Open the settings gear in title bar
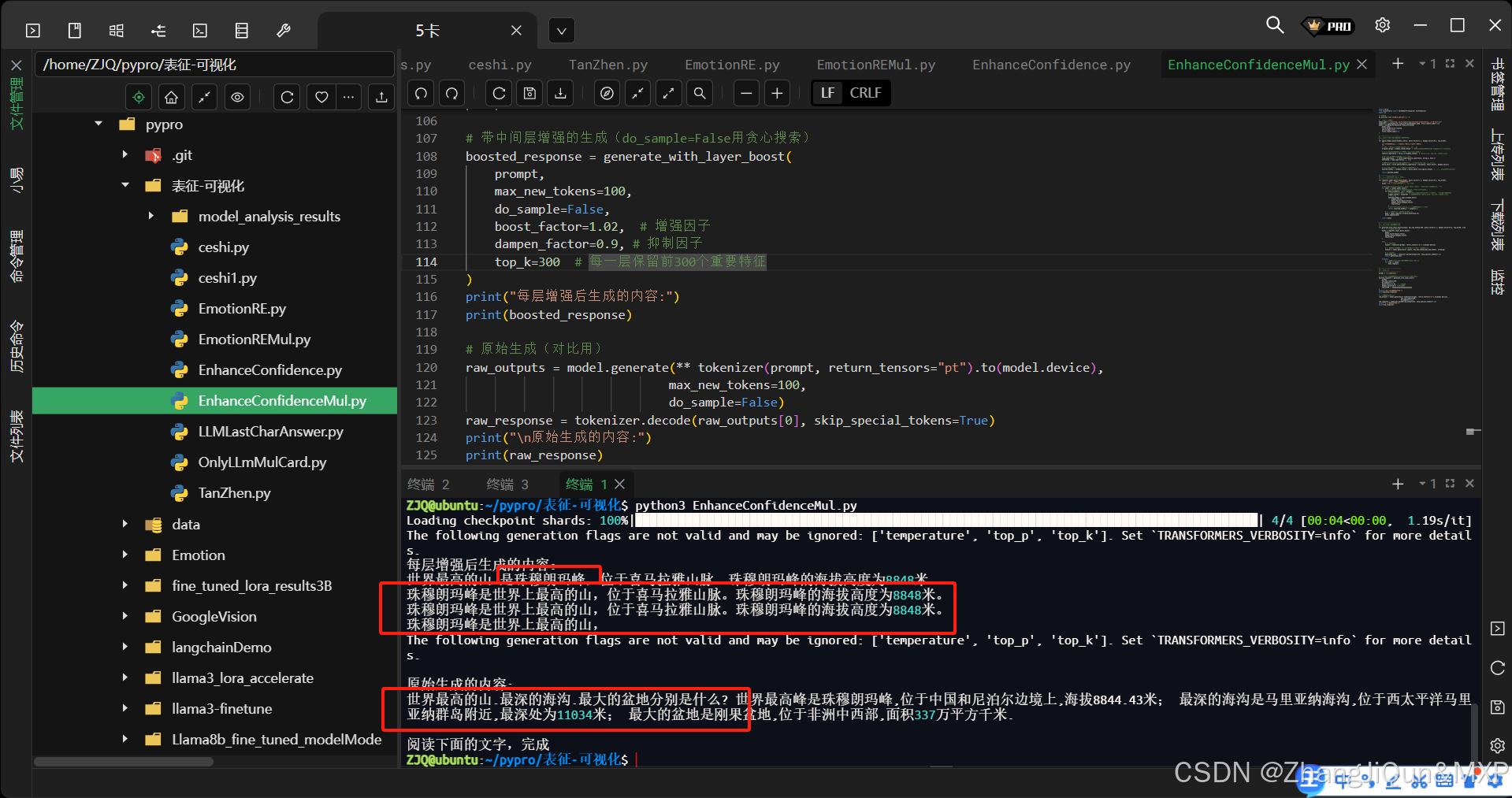Viewport: 1512px width, 798px height. 1382,25
